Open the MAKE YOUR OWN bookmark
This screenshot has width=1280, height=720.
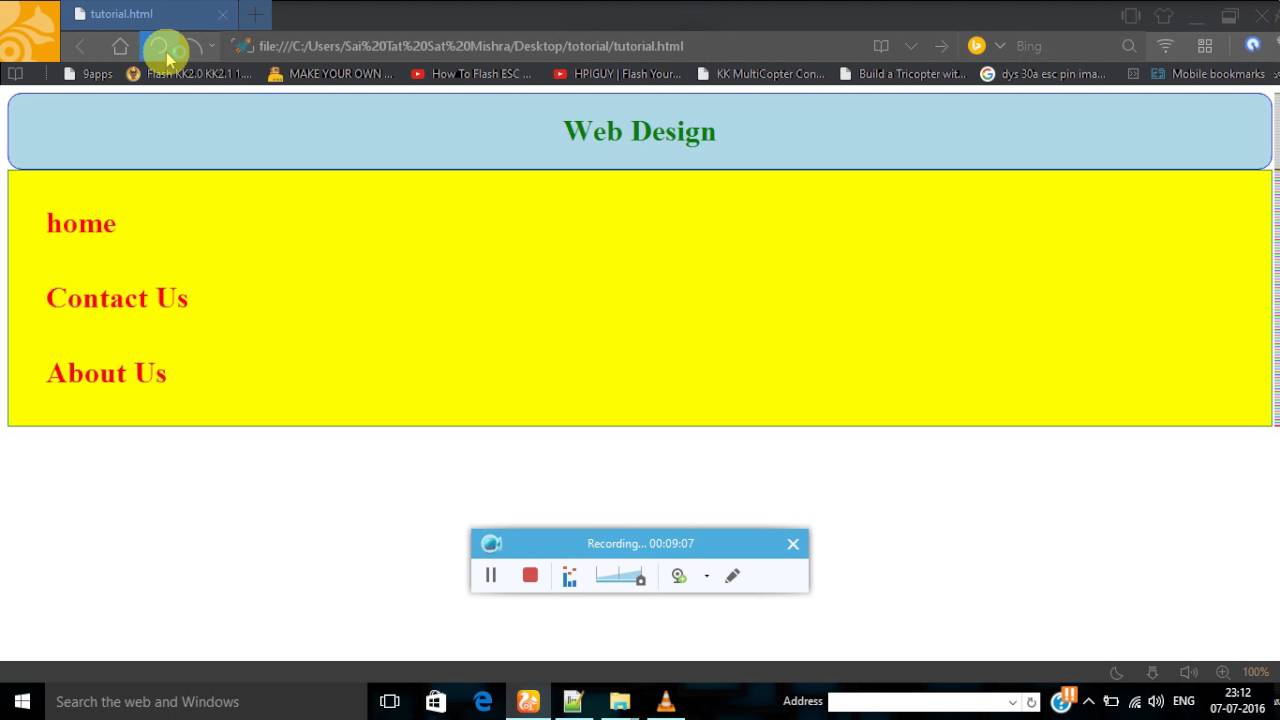point(331,74)
